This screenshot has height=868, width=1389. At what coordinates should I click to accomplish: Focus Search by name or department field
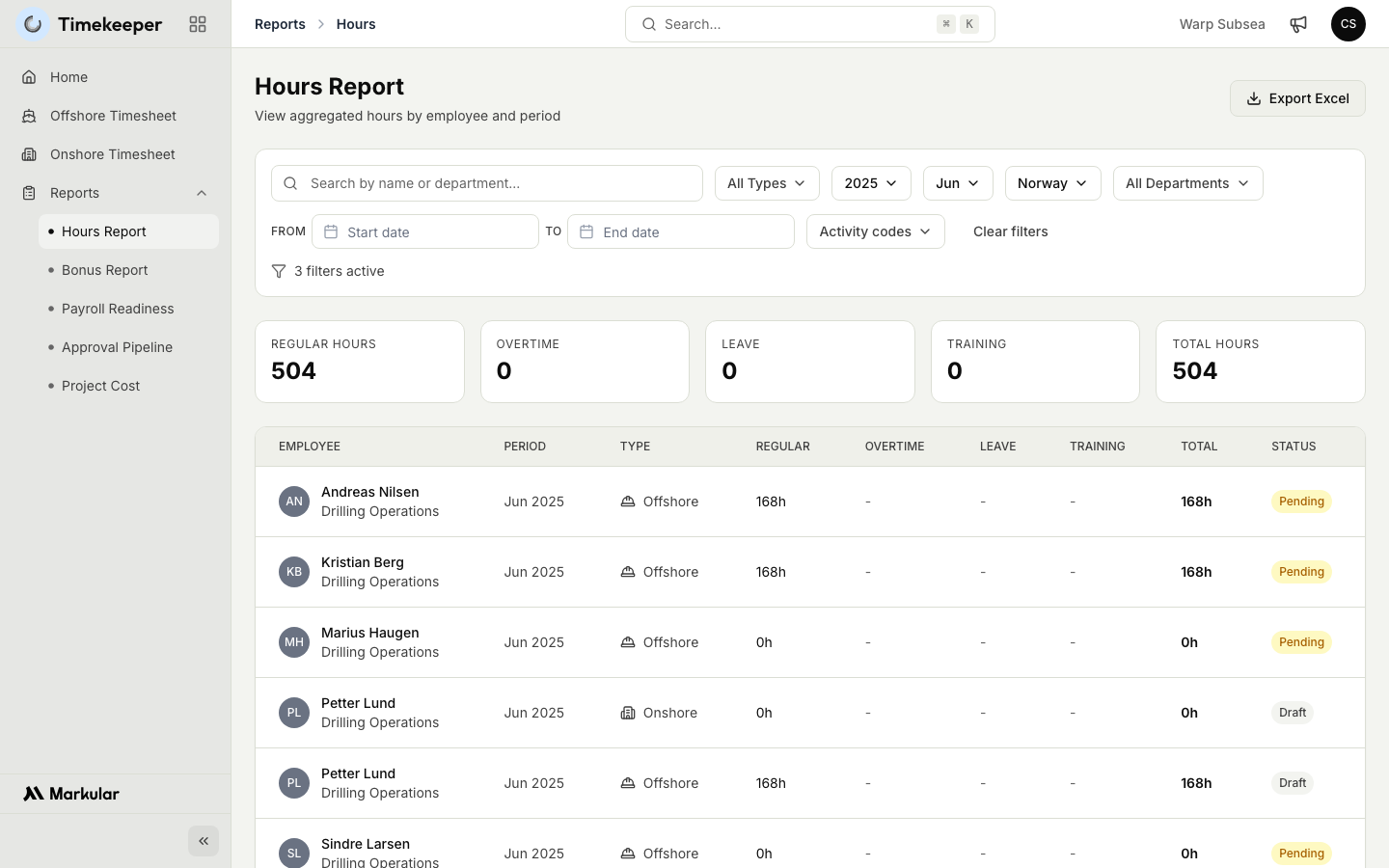[487, 183]
